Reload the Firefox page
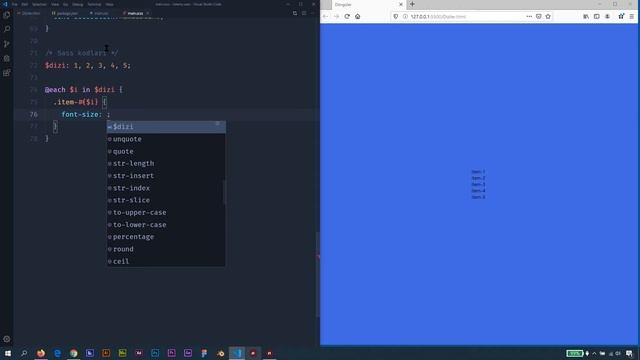The width and height of the screenshot is (640, 360). coord(347,16)
